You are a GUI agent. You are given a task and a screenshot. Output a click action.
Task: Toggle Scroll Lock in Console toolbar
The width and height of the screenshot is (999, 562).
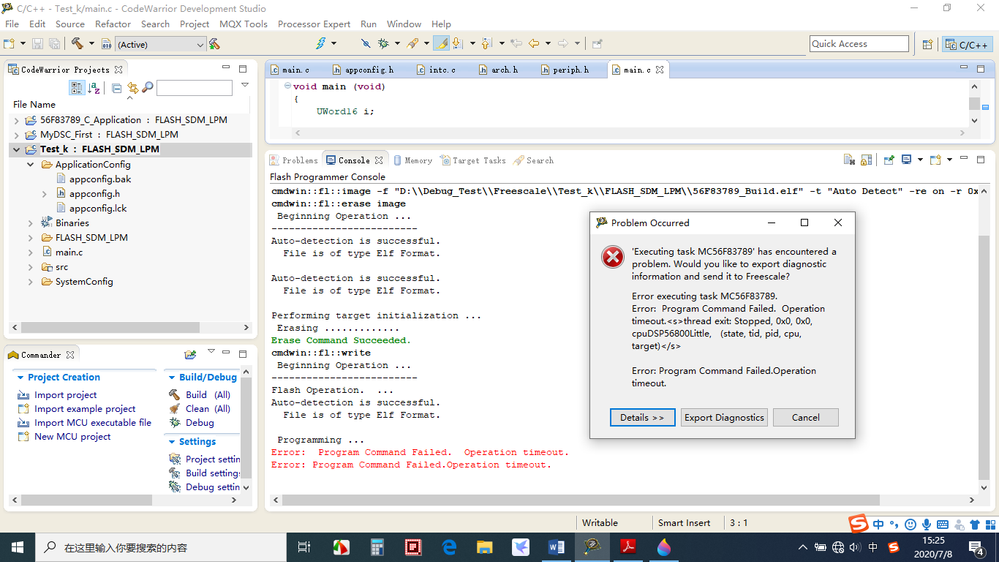coord(866,160)
